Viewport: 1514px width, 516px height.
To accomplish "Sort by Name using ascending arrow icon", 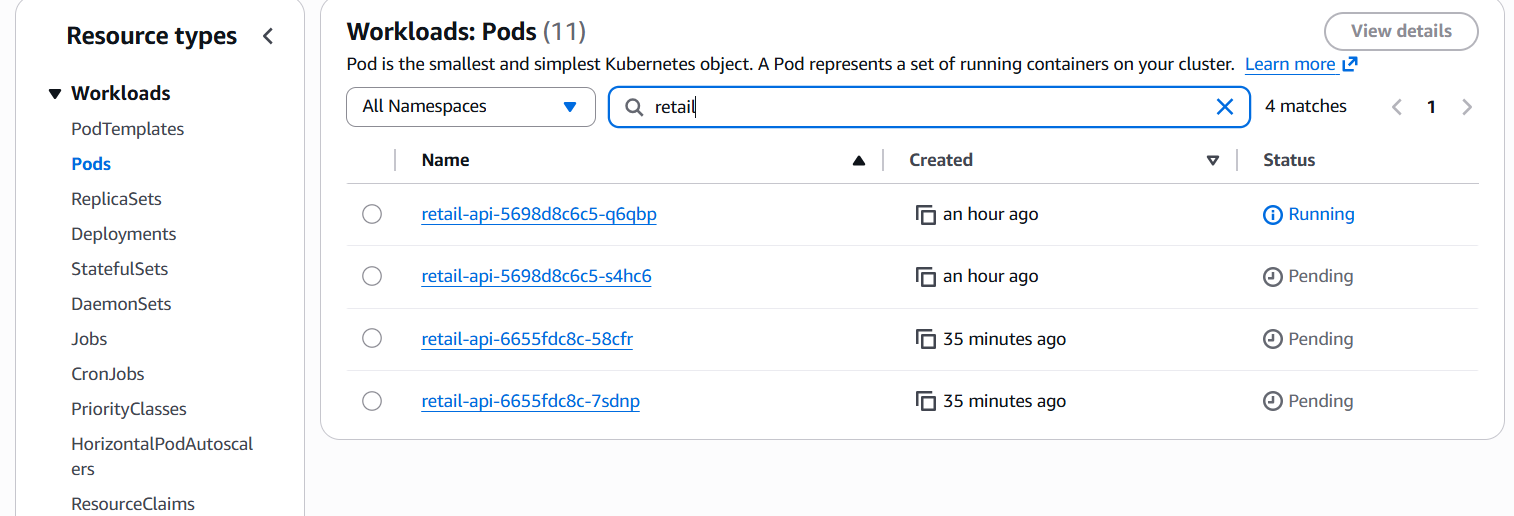I will (x=858, y=161).
